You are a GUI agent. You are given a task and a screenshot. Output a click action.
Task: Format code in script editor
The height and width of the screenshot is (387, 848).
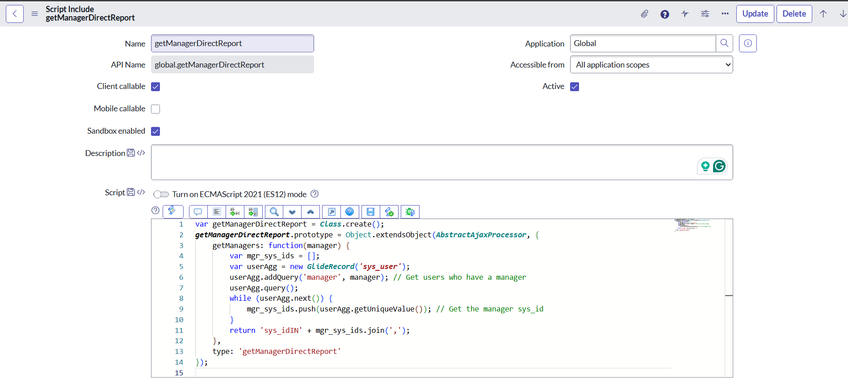point(217,211)
